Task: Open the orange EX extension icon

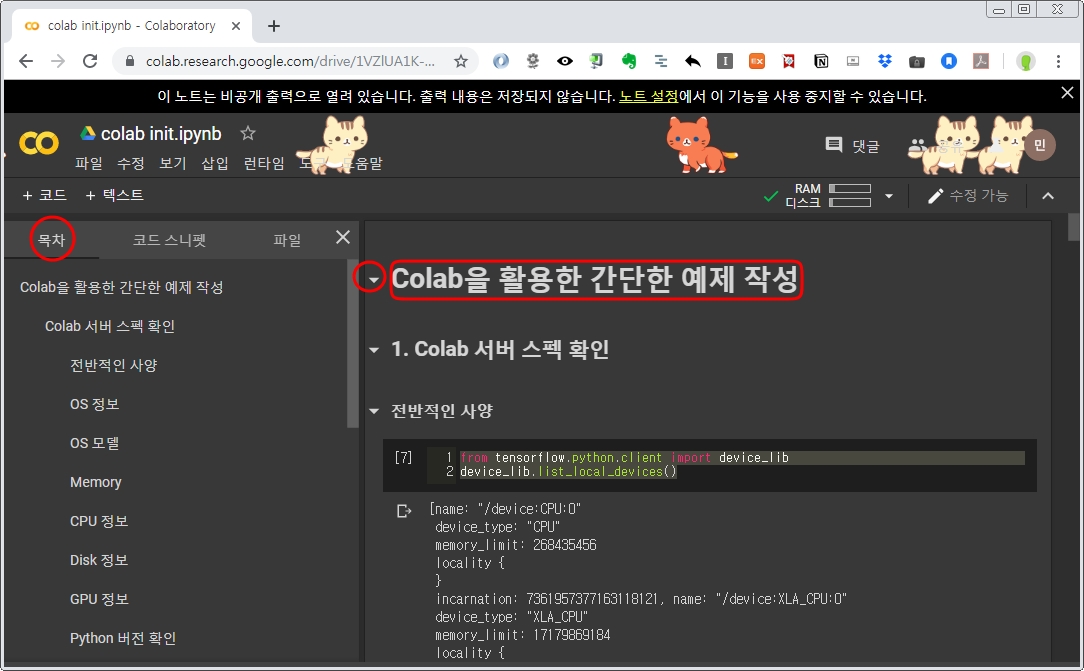Action: 756,61
